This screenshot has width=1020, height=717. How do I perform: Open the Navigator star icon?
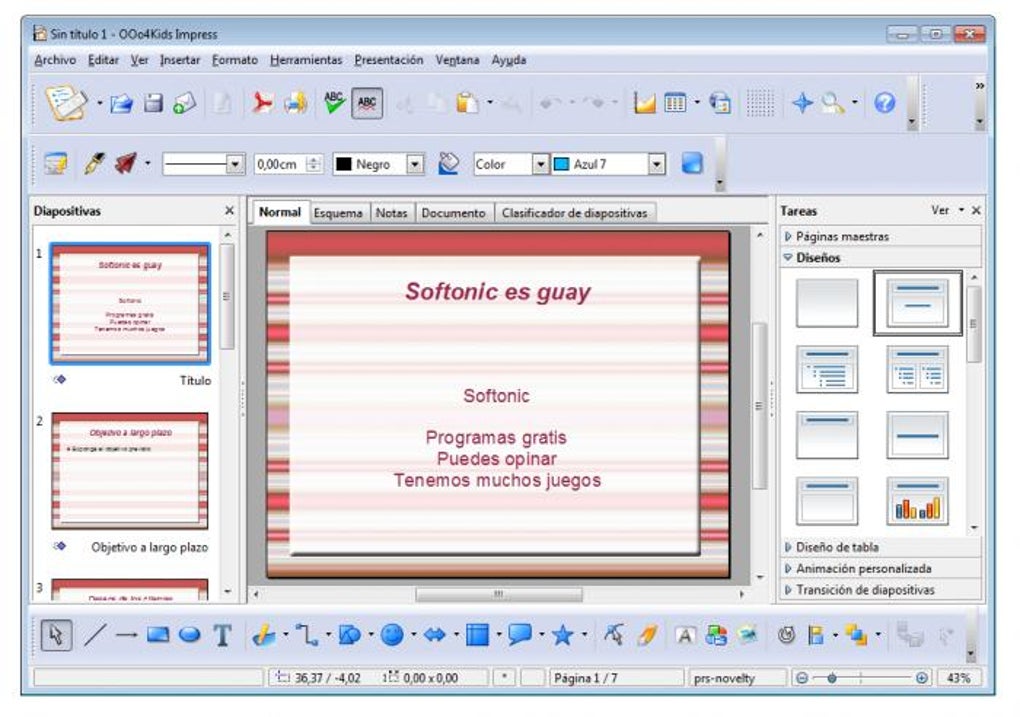pyautogui.click(x=802, y=103)
